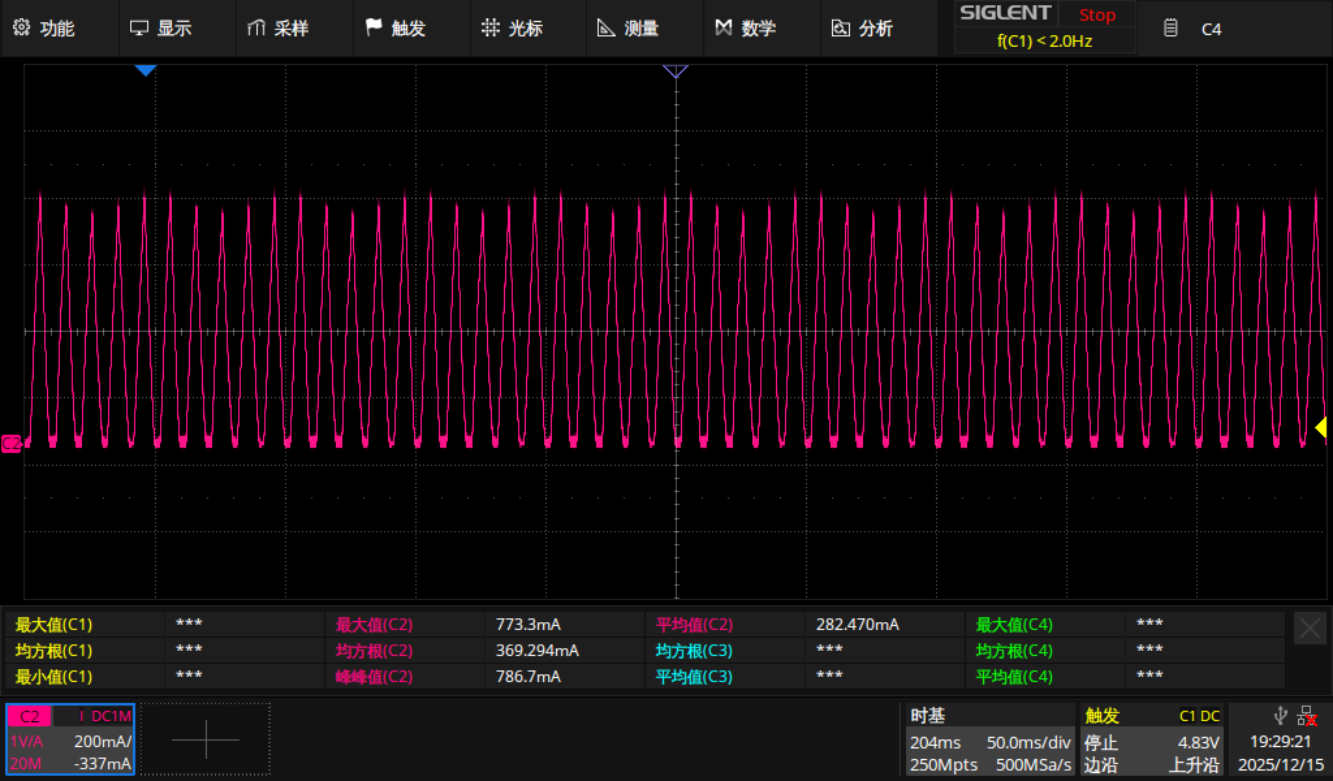1333x781 pixels.
Task: Select the 最小值(C1) measurement label
Action: (x=54, y=677)
